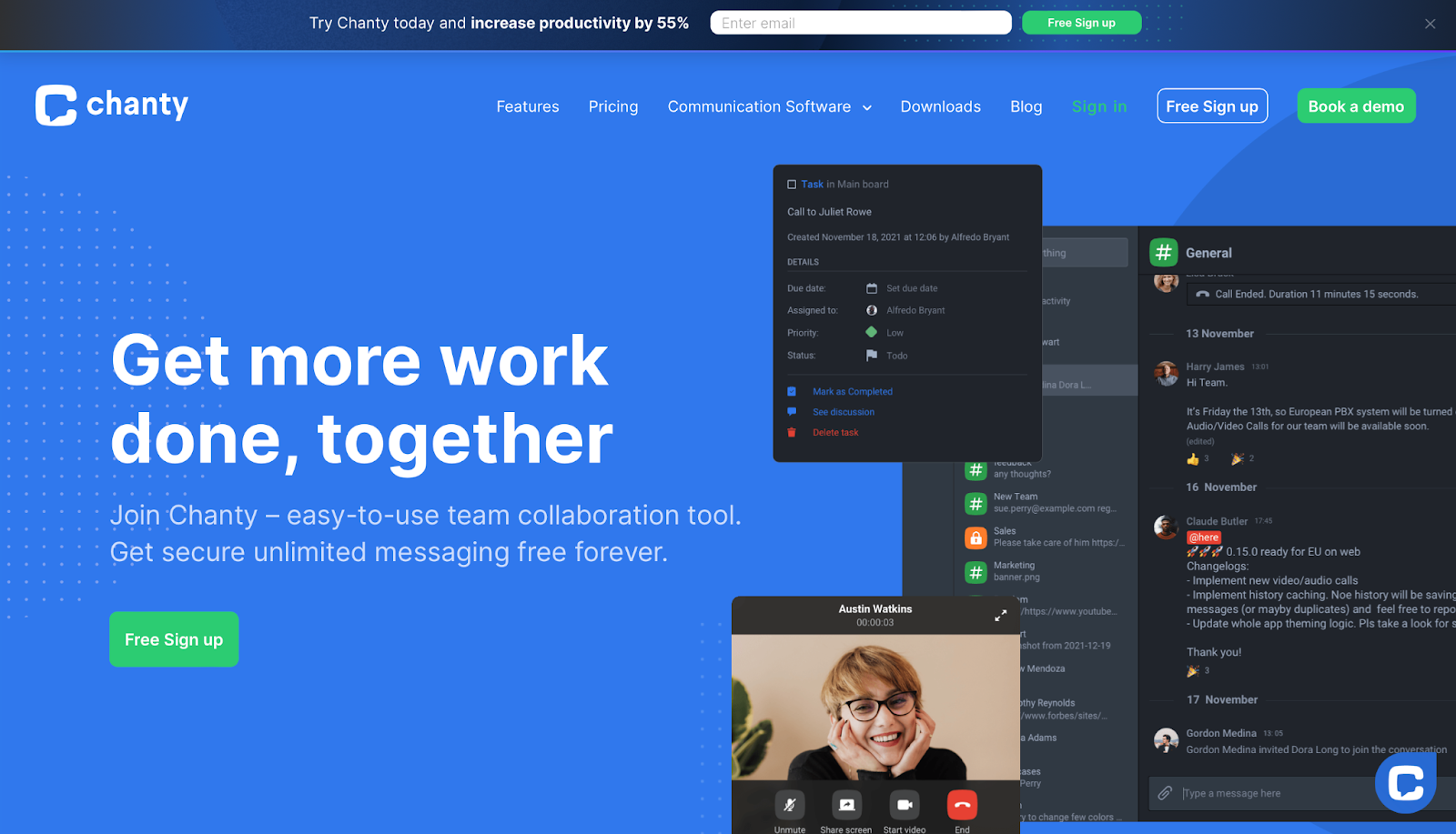
Task: Click Gordon Medina's avatar
Action: click(1166, 740)
